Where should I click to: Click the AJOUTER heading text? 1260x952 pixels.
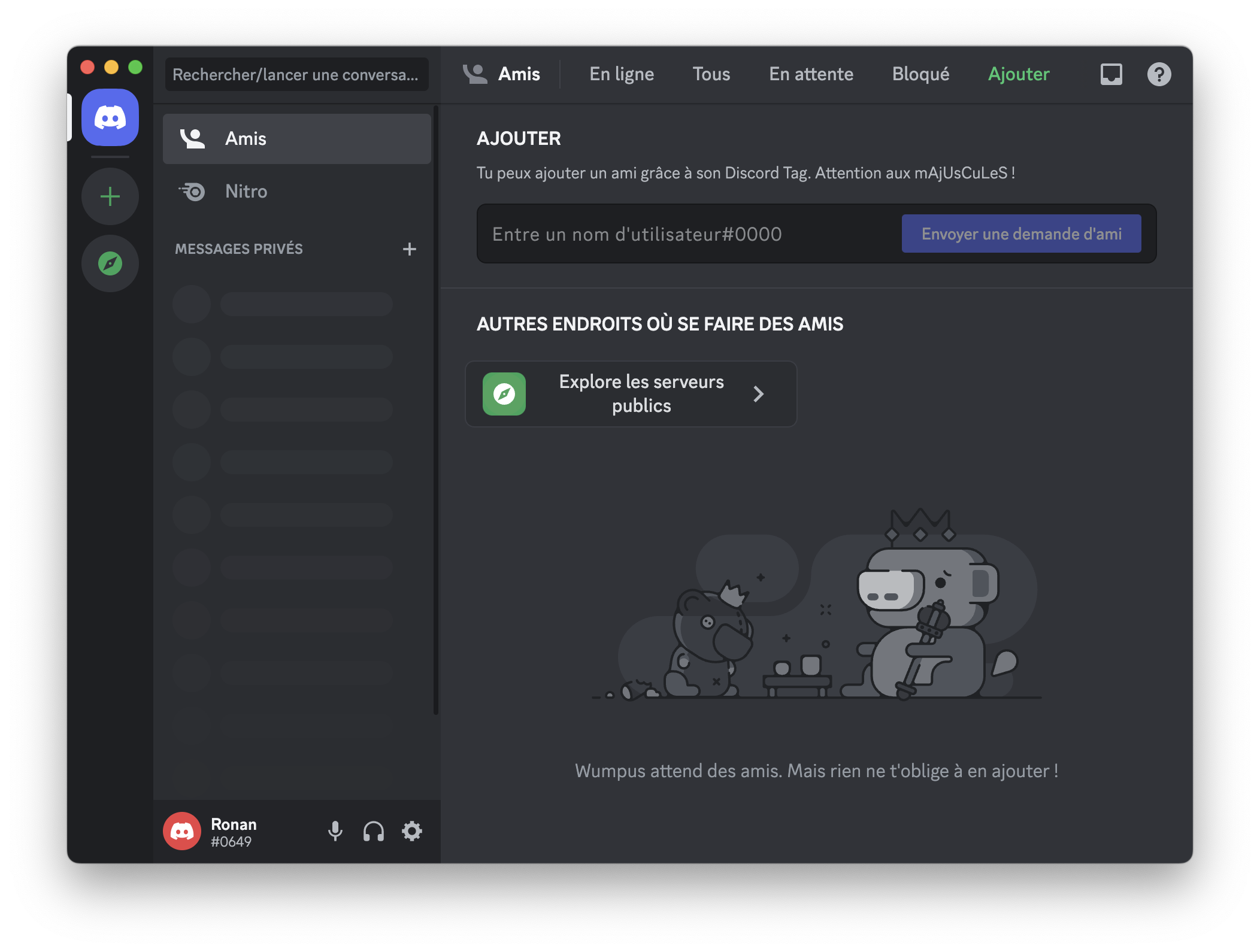coord(519,139)
